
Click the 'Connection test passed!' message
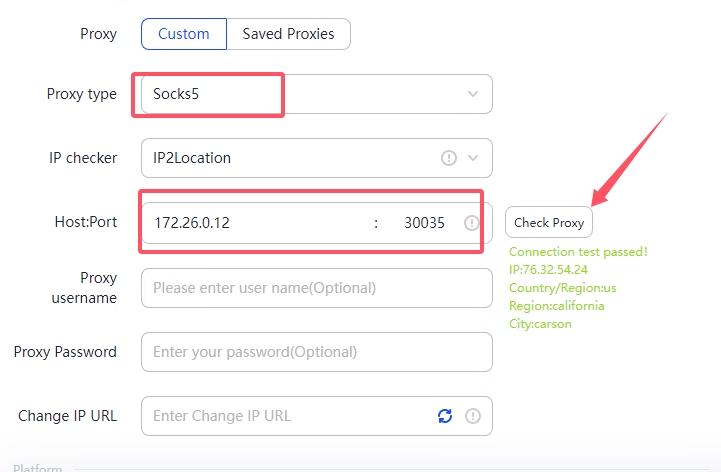coord(578,252)
